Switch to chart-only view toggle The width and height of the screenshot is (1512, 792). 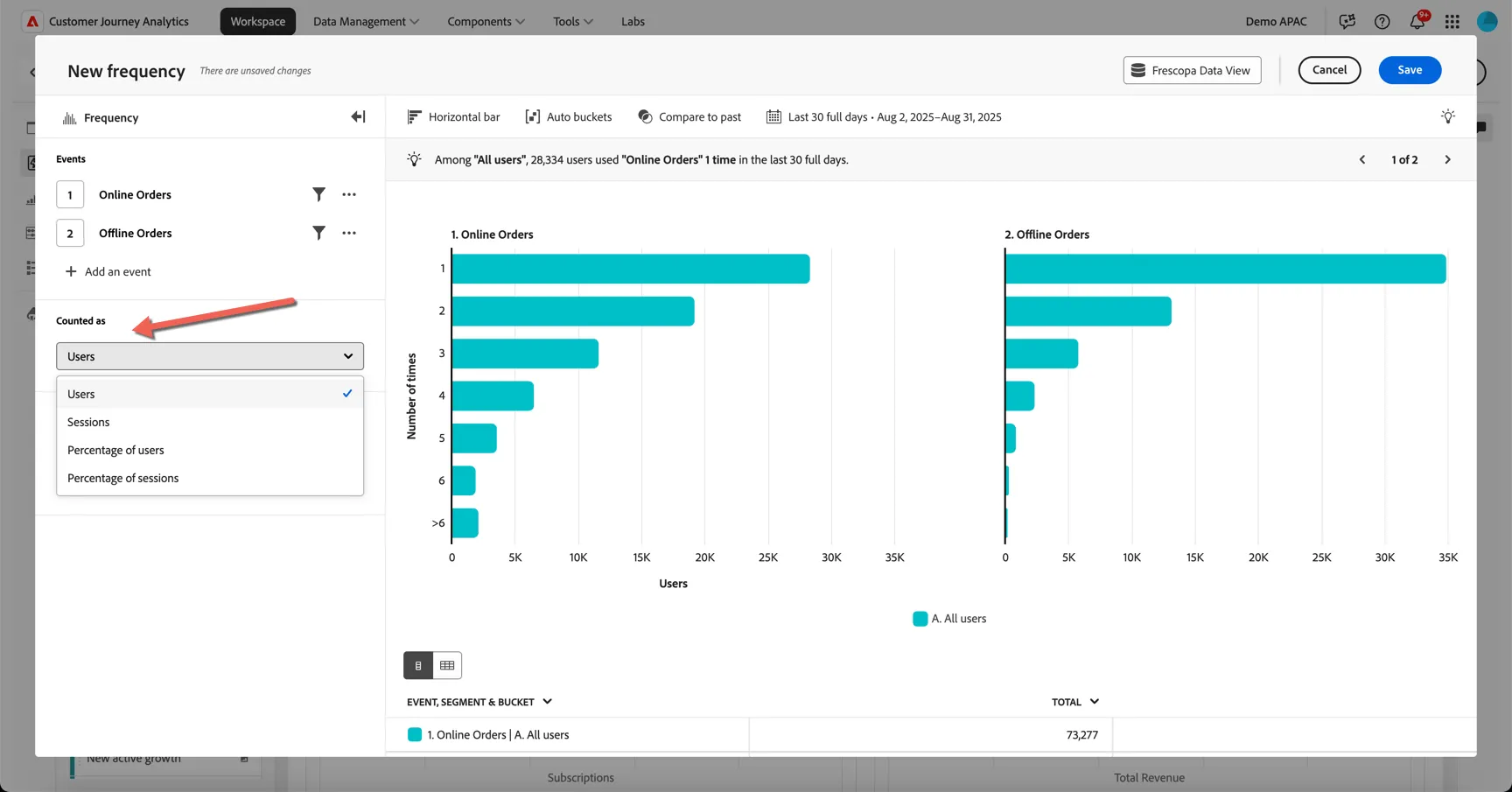point(418,665)
